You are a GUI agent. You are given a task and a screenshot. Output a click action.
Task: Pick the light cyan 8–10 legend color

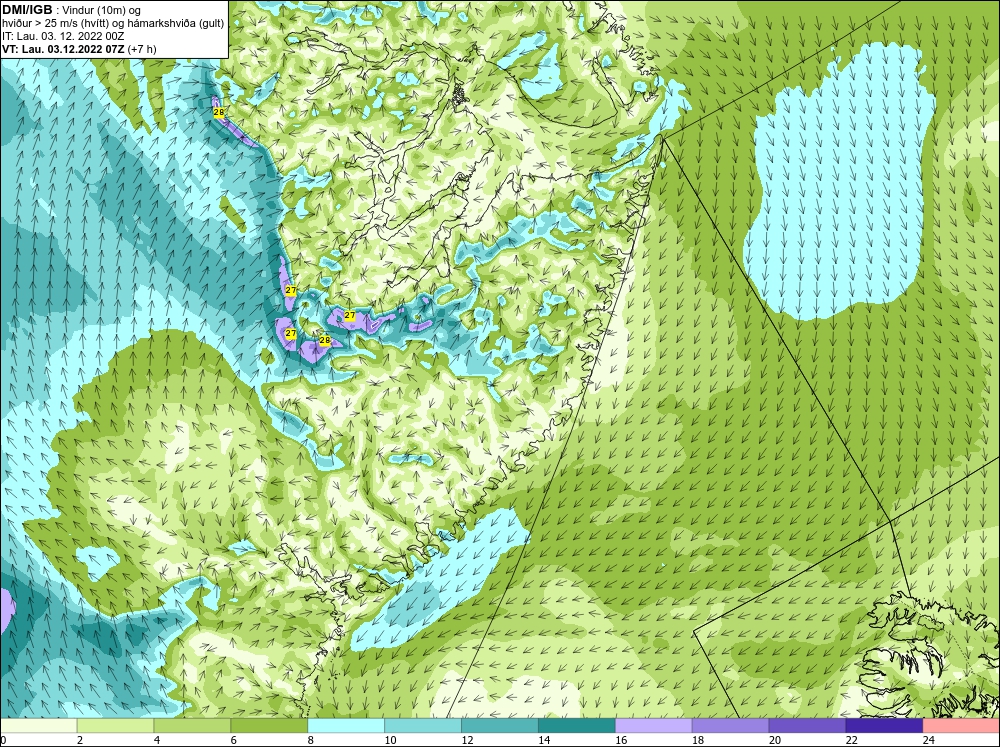point(346,726)
